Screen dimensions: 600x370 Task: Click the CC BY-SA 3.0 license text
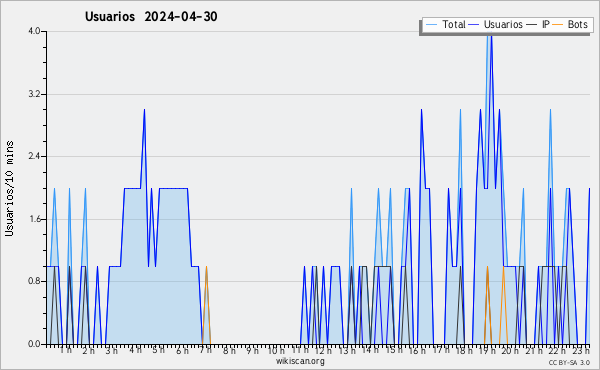(569, 362)
